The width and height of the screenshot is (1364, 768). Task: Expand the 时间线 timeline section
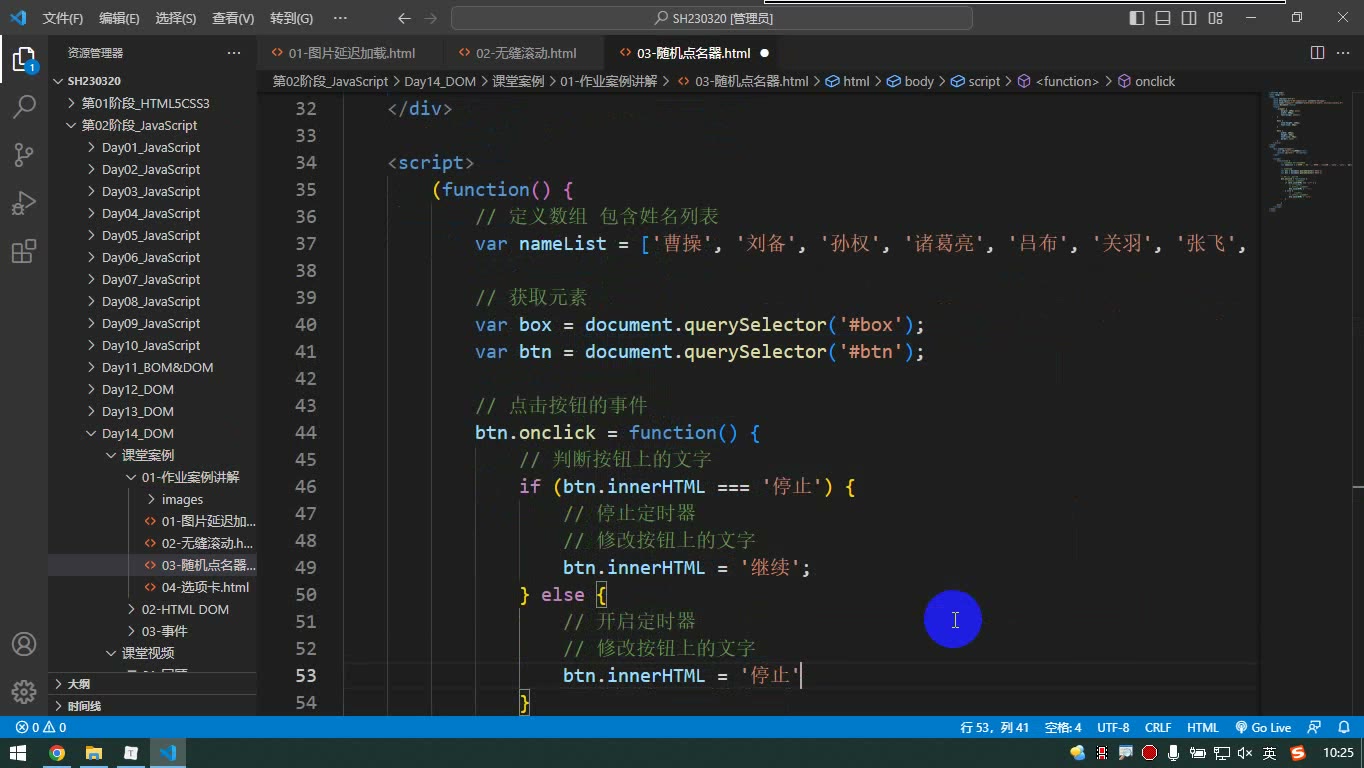pos(152,706)
